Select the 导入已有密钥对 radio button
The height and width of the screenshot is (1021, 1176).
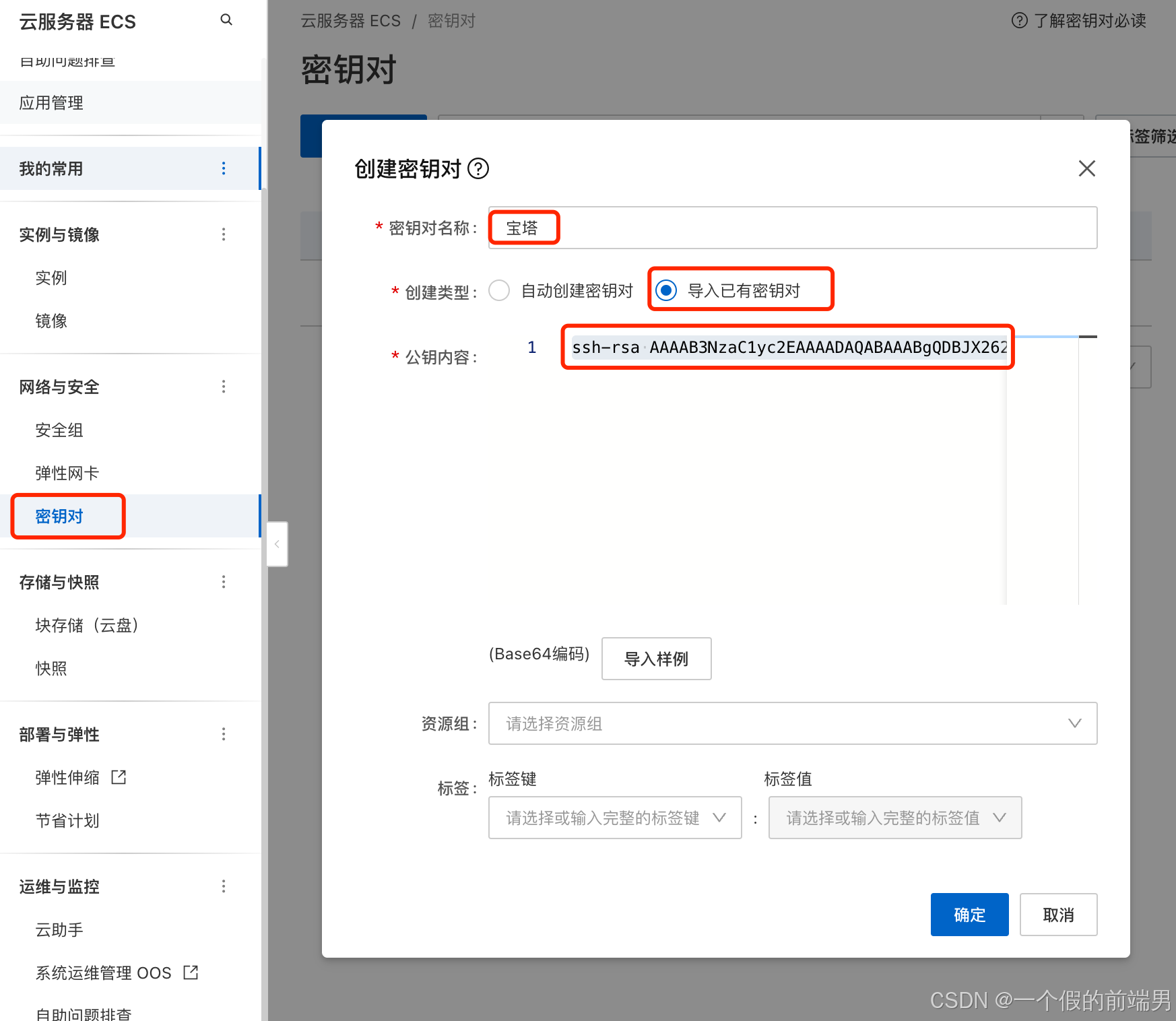[667, 290]
